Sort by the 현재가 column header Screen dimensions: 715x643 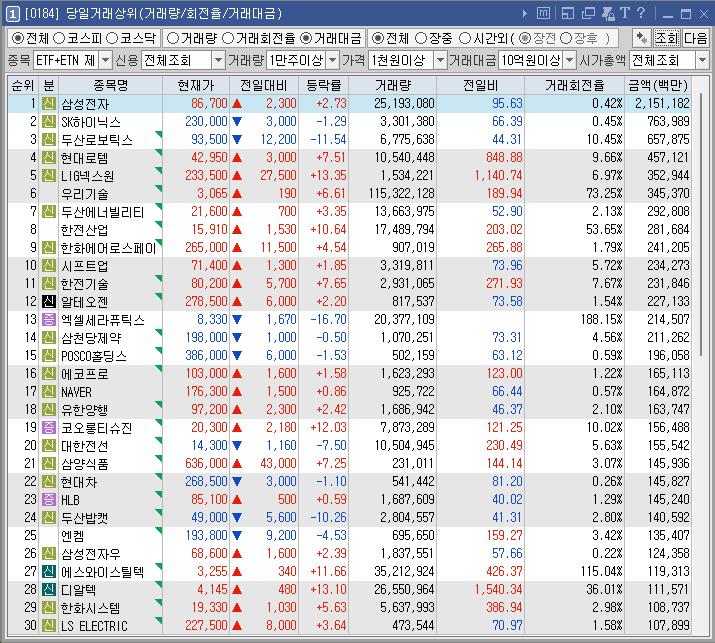[x=196, y=85]
